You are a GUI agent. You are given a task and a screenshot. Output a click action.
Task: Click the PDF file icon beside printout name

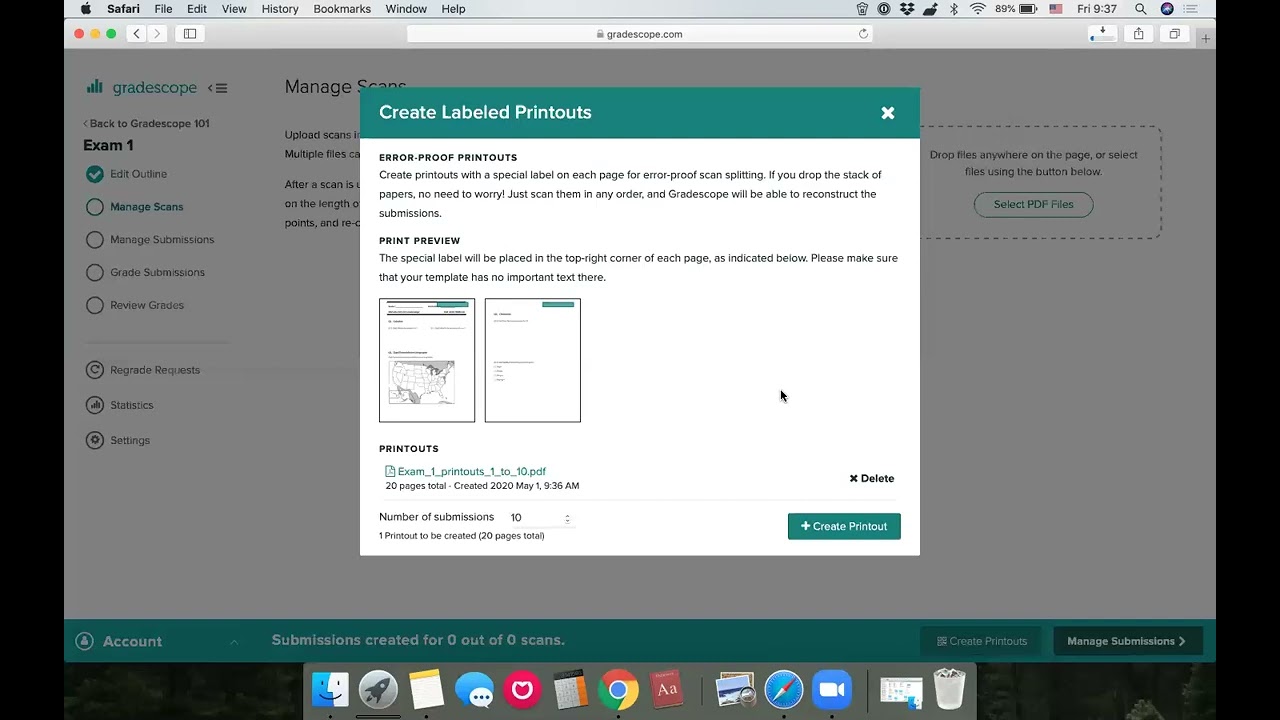click(x=390, y=471)
